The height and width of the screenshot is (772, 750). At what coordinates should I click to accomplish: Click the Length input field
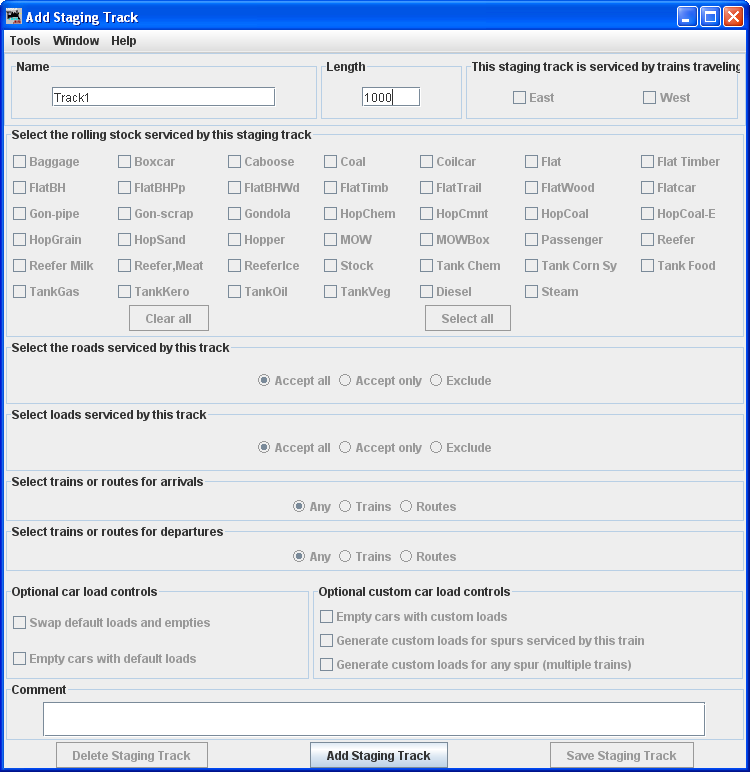(390, 97)
